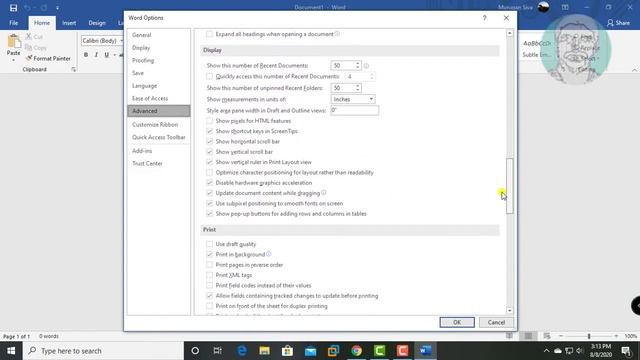Open Quick Access Toolbar customize arrow
Image resolution: width=640 pixels, height=360 pixels.
click(57, 8)
